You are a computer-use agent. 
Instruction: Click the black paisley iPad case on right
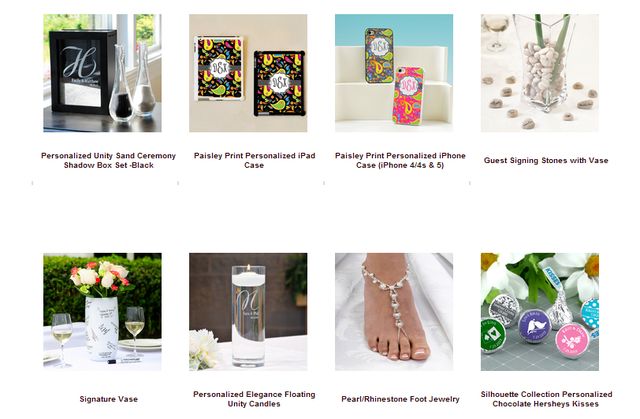279,83
